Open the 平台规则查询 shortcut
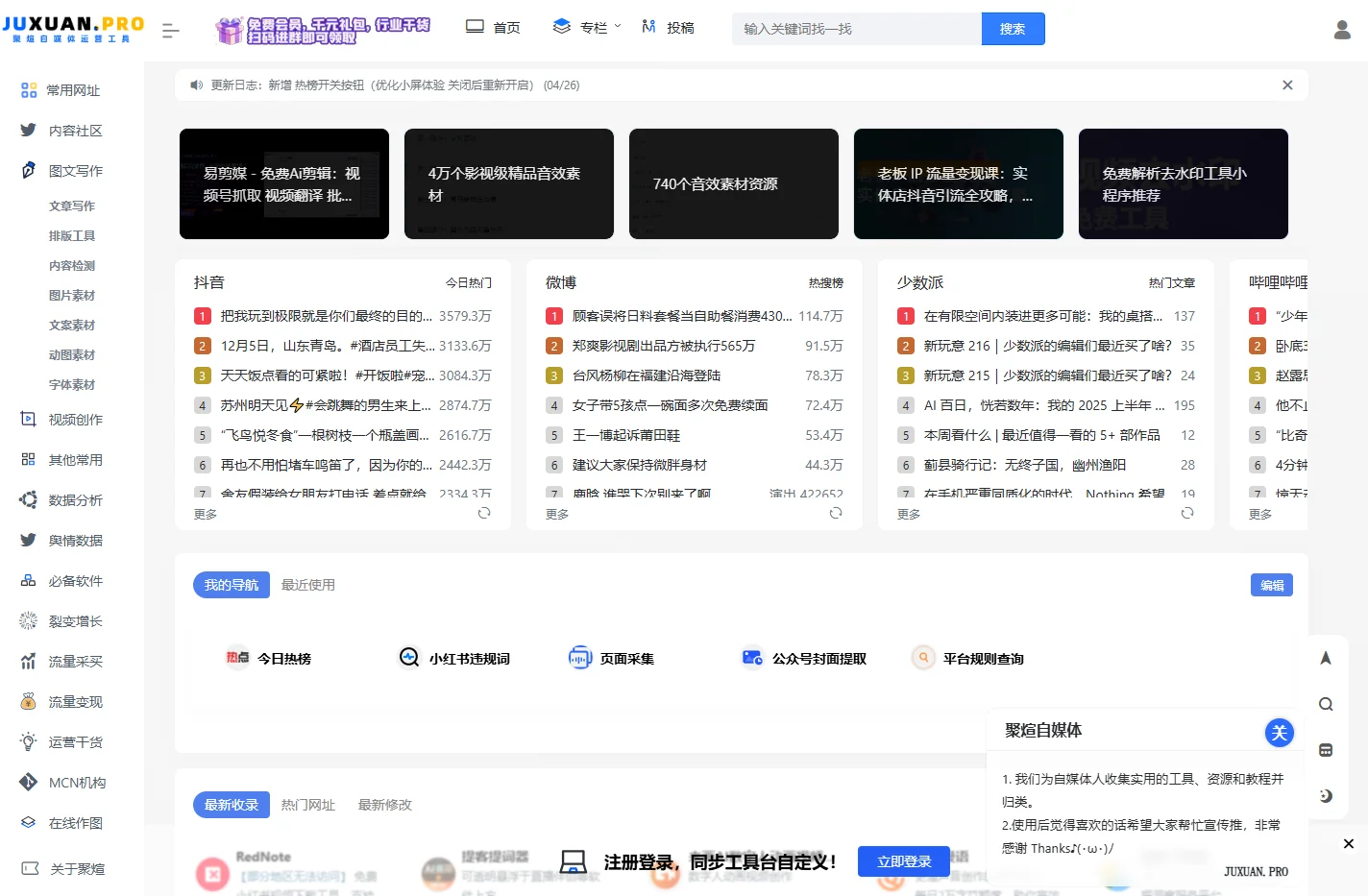Viewport: 1368px width, 896px height. pos(967,659)
